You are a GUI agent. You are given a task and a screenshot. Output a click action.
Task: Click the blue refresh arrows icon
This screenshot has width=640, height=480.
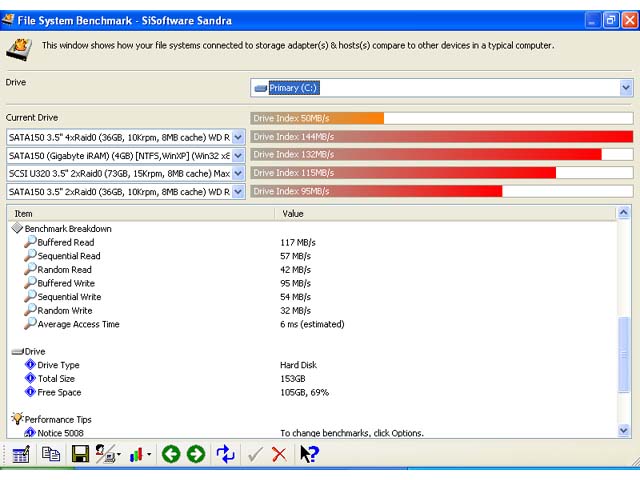pyautogui.click(x=225, y=455)
